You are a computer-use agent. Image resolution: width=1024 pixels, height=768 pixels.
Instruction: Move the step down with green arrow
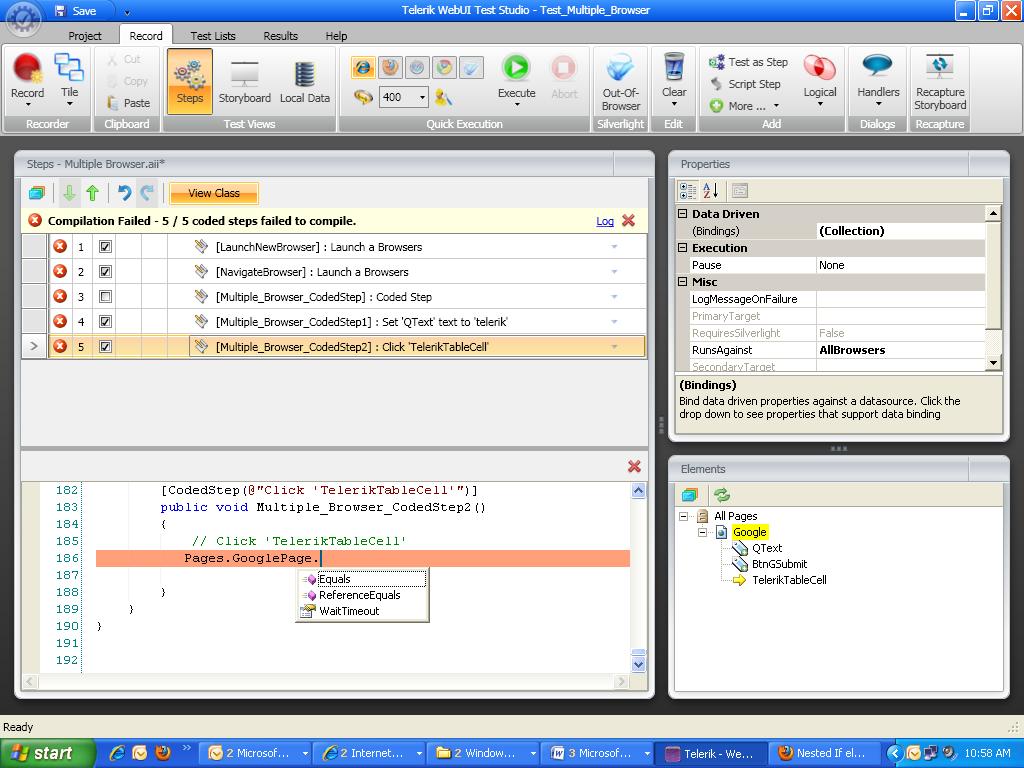point(69,193)
